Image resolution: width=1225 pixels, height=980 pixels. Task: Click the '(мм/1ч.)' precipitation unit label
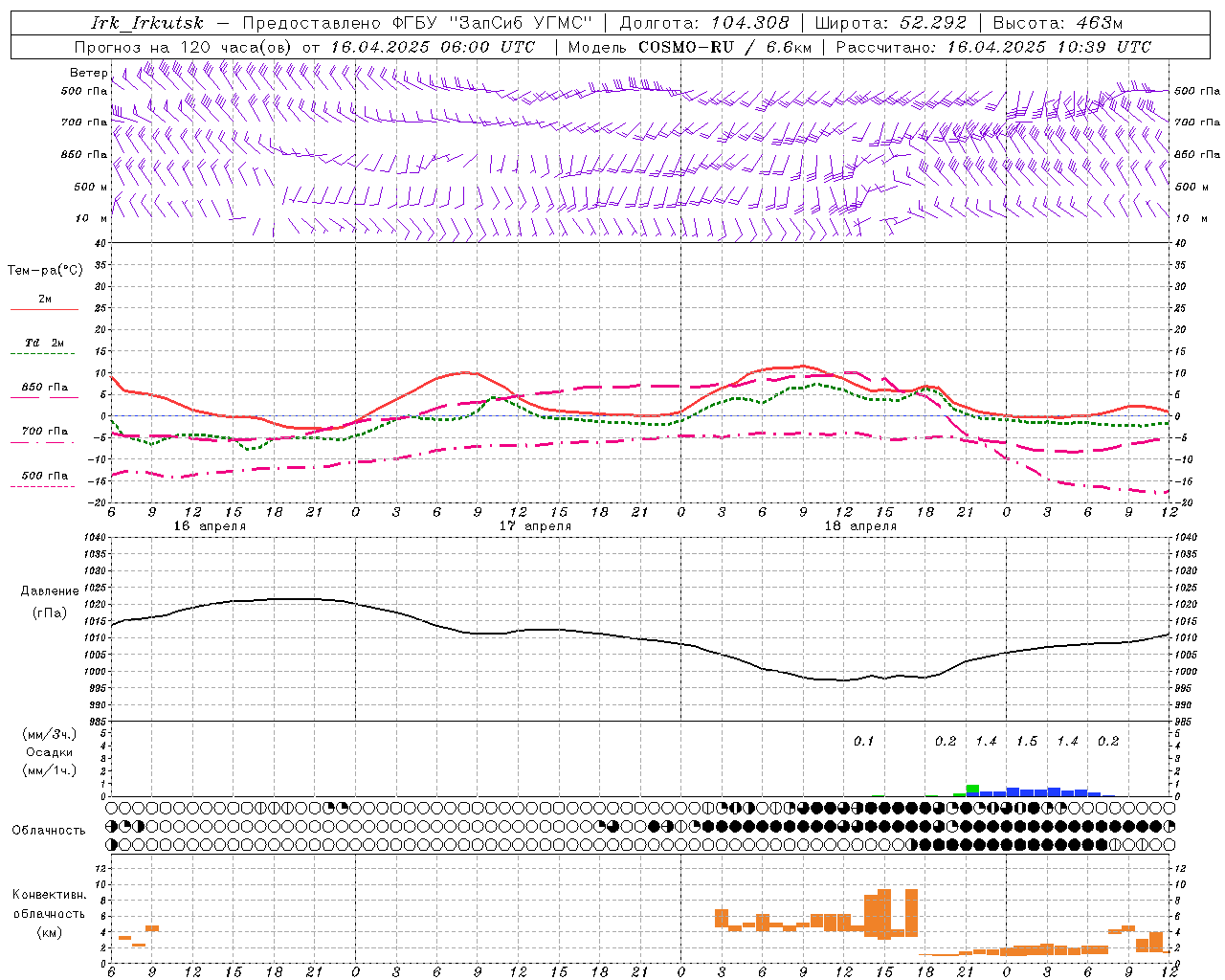tap(50, 770)
